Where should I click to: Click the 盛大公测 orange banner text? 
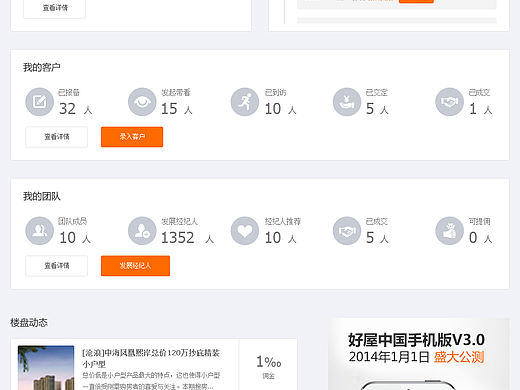459,357
